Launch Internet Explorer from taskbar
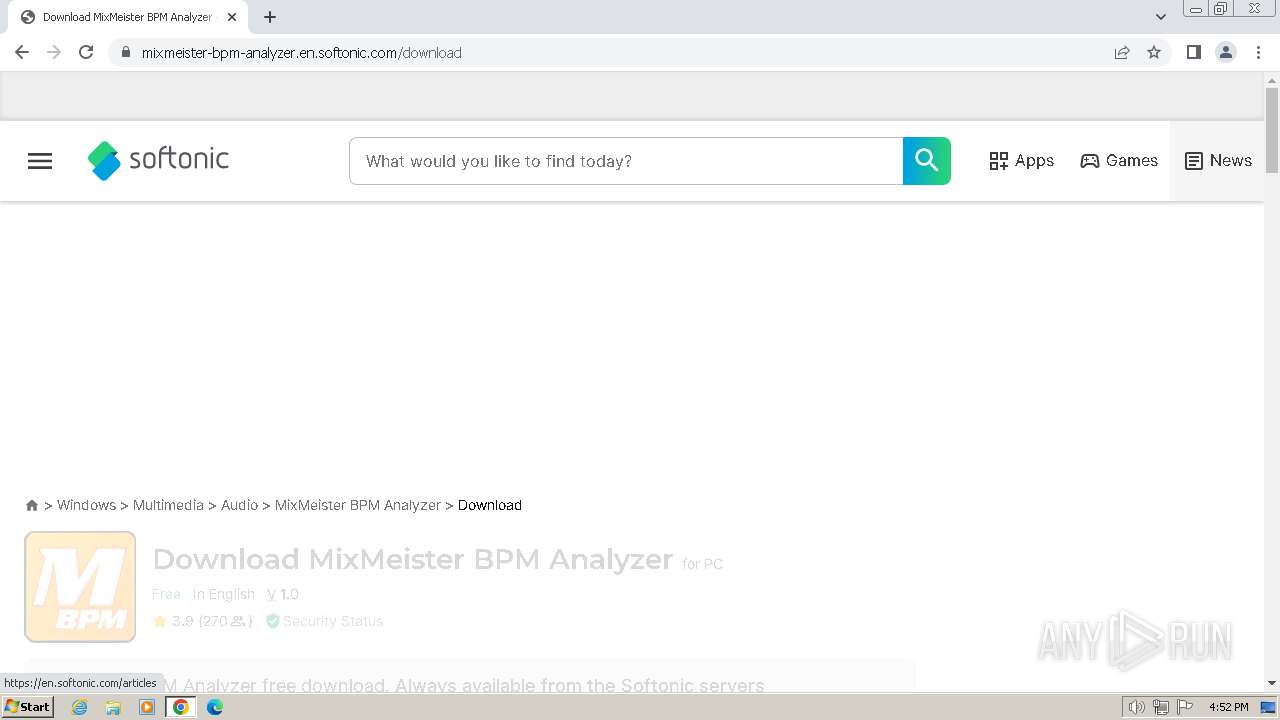 80,707
